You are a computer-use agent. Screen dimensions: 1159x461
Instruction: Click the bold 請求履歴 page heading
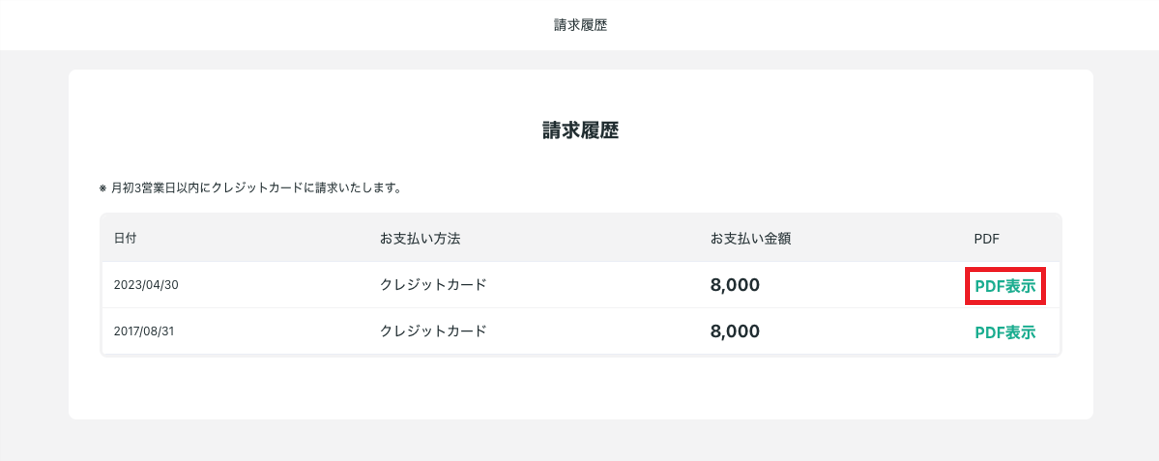(x=580, y=131)
